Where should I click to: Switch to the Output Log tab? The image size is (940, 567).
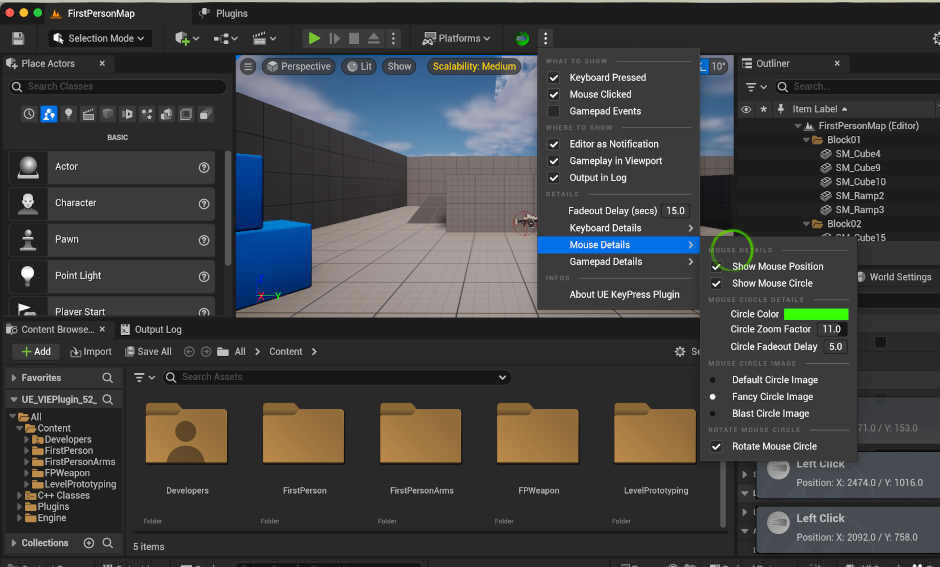coord(150,329)
